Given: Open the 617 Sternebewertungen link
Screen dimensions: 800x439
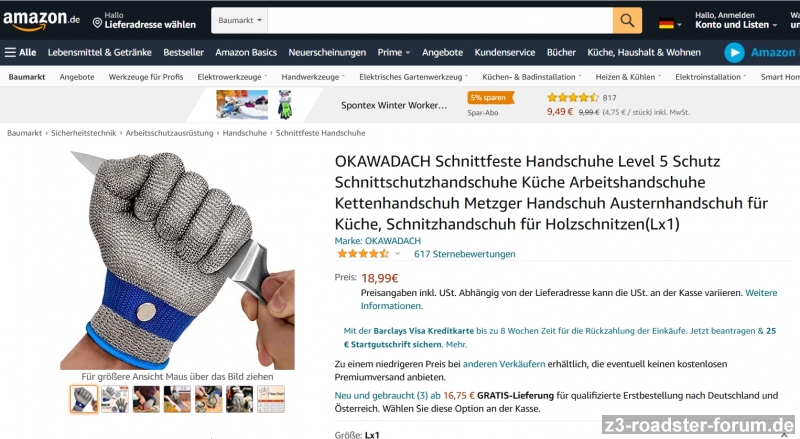Looking at the screenshot, I should [x=464, y=254].
